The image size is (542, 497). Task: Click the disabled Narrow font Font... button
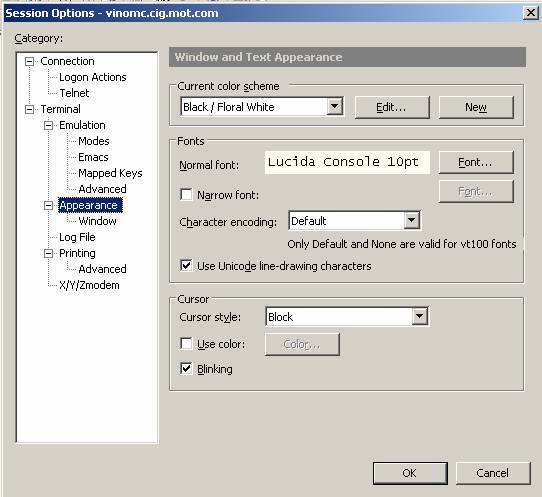476,191
